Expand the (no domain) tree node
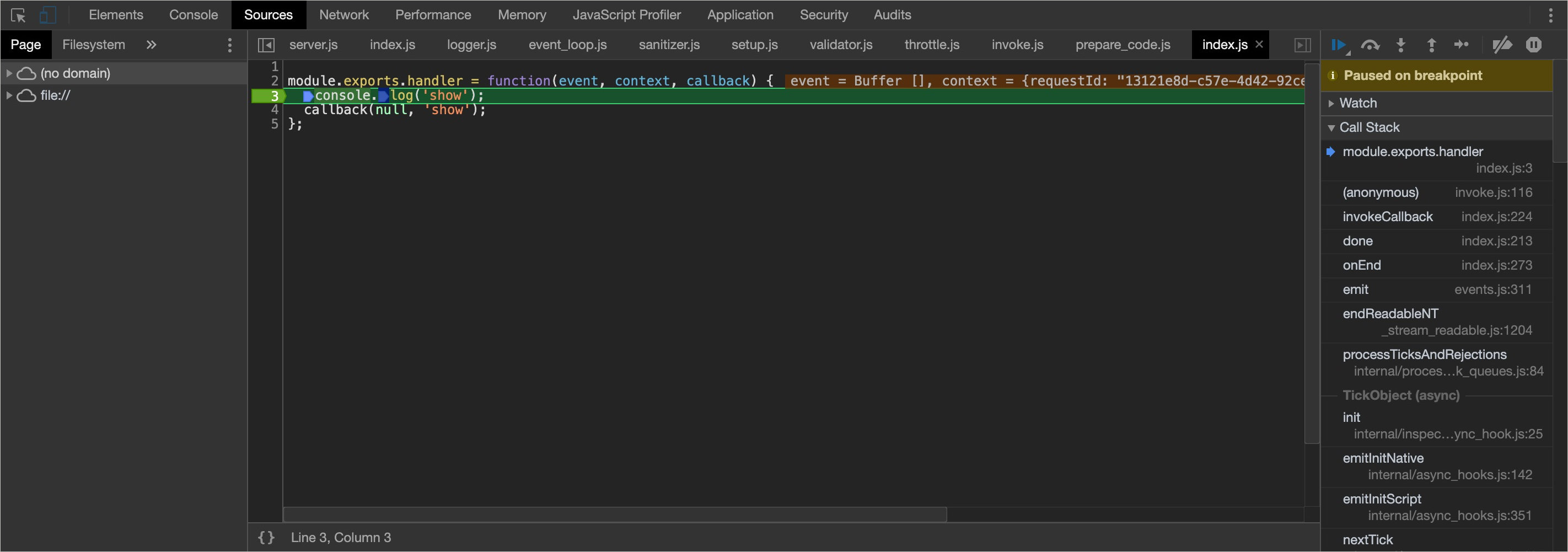The image size is (1568, 552). click(9, 74)
